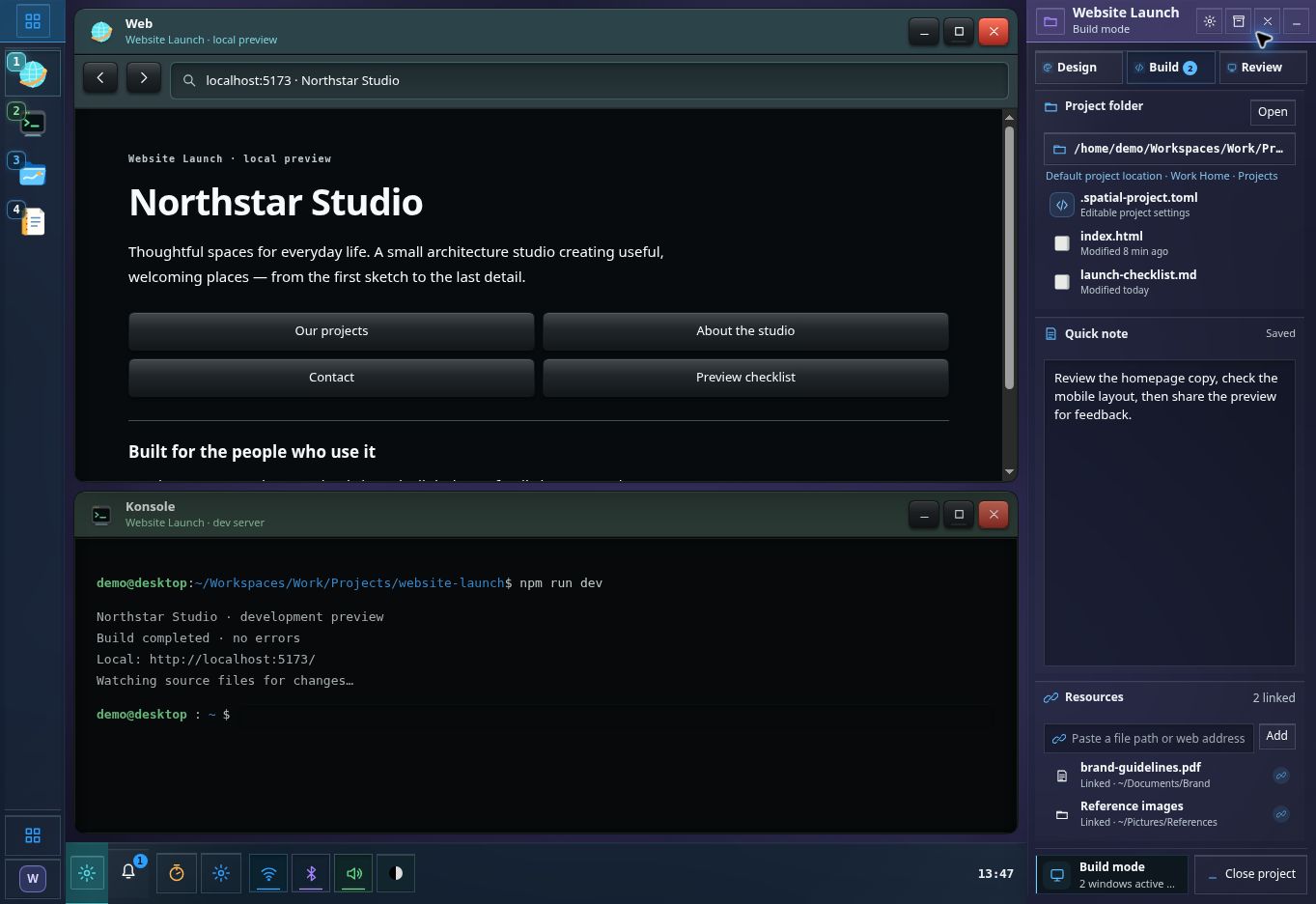
Task: Open the orange timer icon in bottom bar
Action: coord(177,873)
